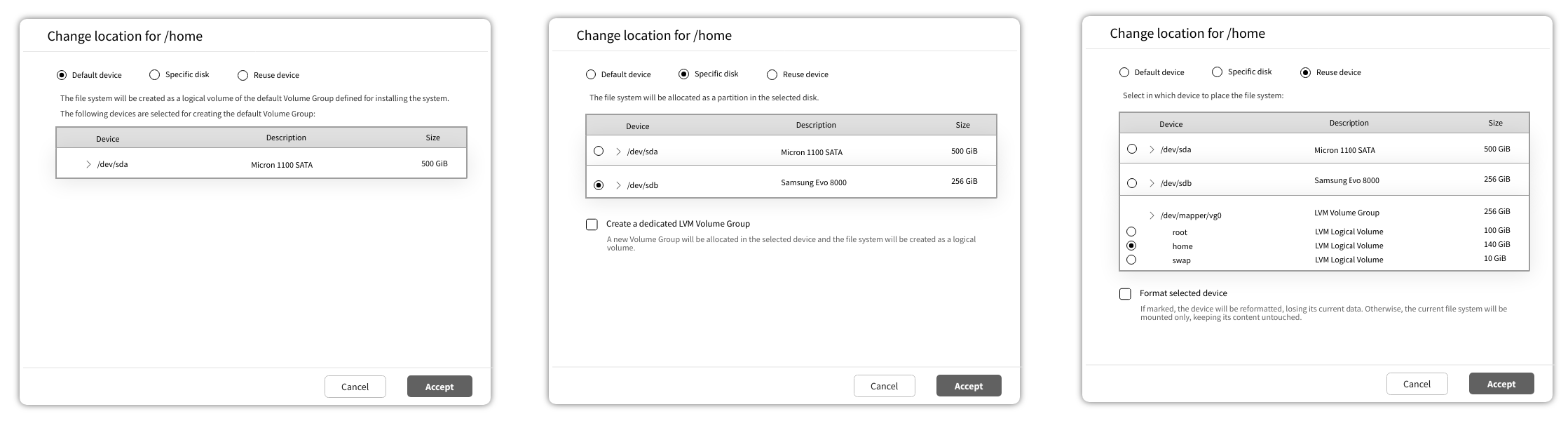Click Accept in the left dialog
This screenshot has height=421, width=1568.
439,387
